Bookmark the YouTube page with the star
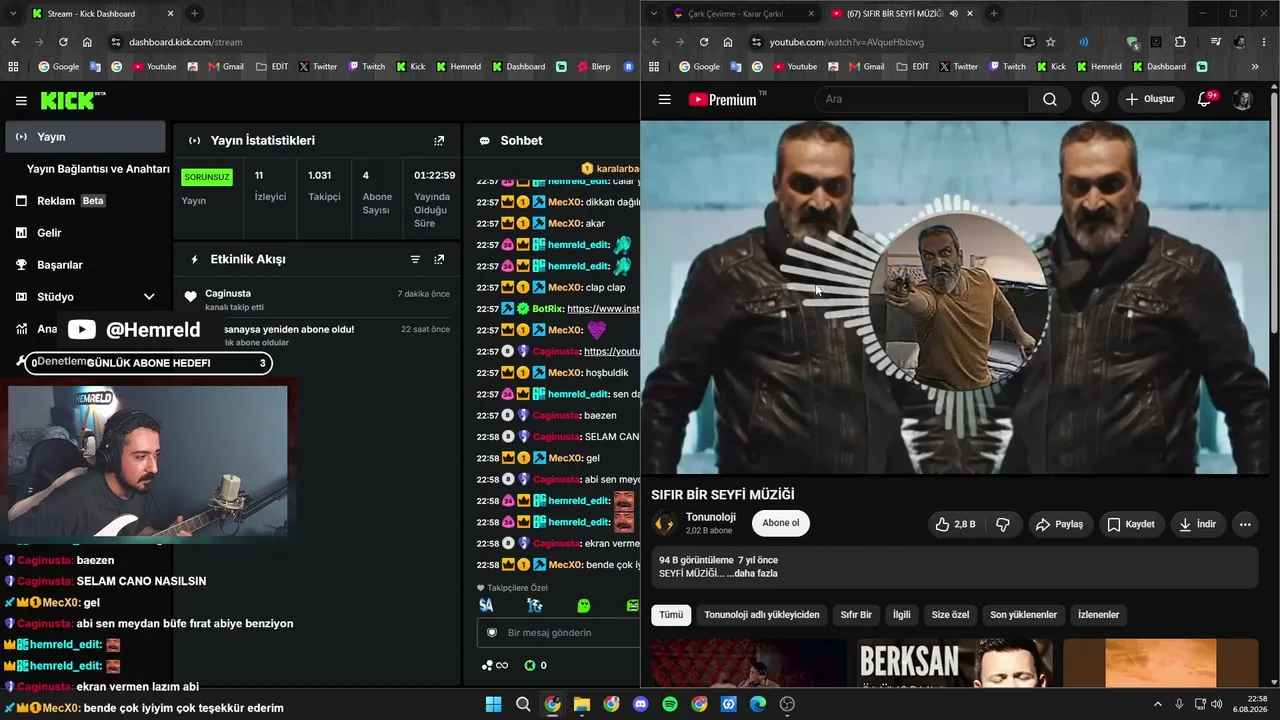Image resolution: width=1280 pixels, height=720 pixels. pos(1051,42)
